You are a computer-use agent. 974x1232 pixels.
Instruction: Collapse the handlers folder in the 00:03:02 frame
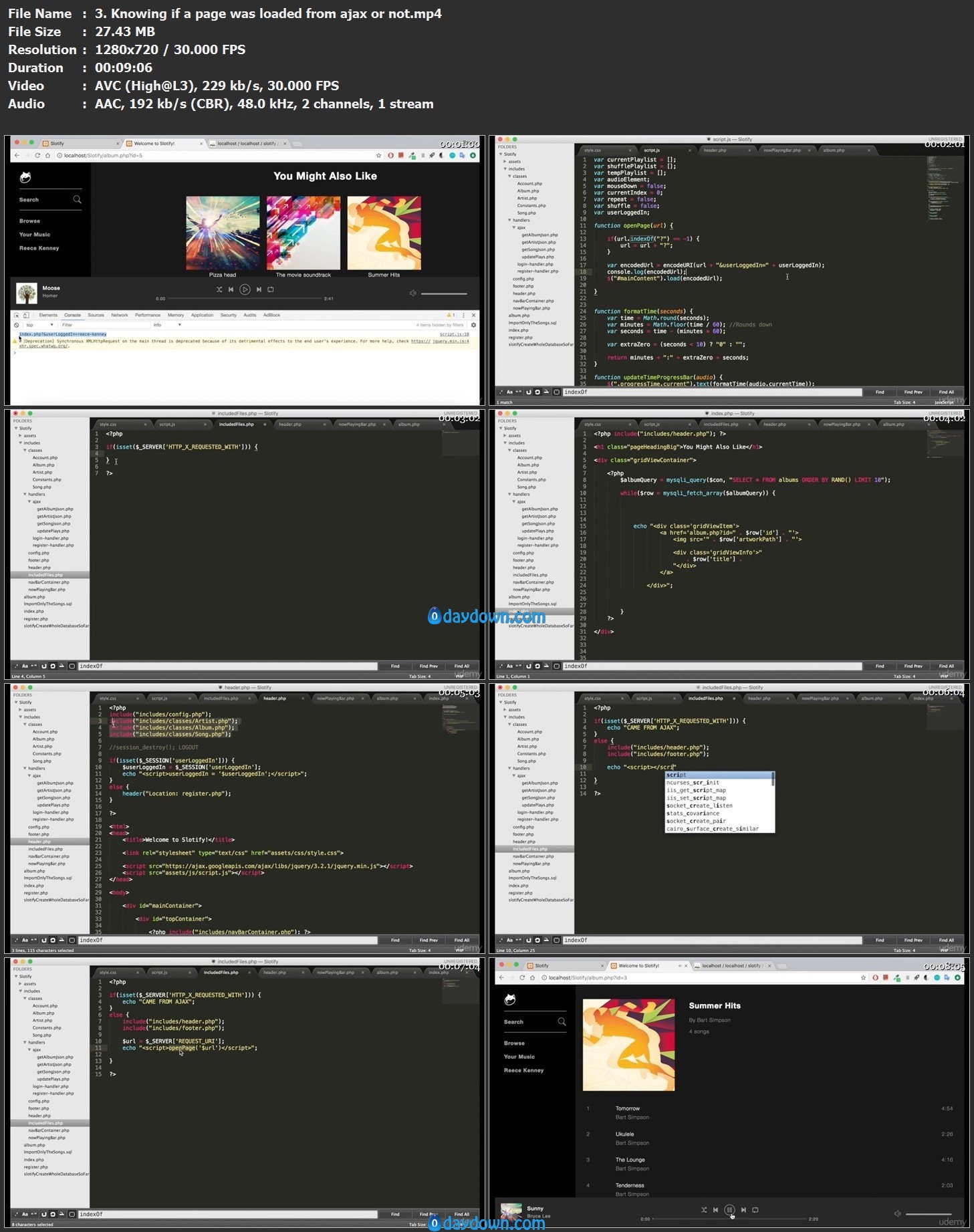(x=25, y=494)
